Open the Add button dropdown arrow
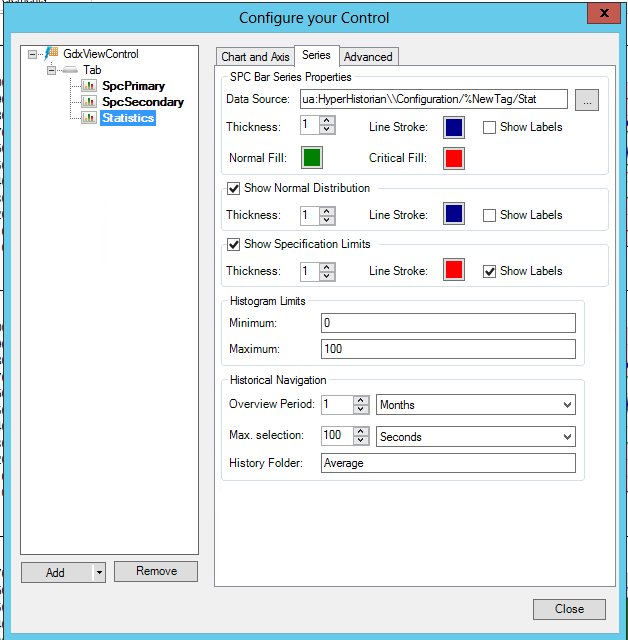Screen dimensions: 628x640 point(99,573)
